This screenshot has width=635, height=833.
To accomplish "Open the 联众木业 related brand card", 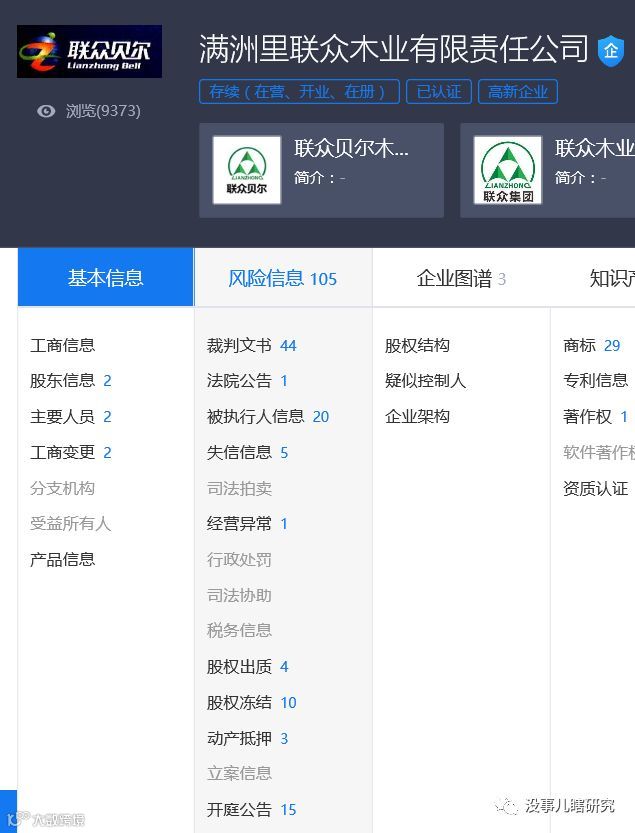I will pyautogui.click(x=547, y=171).
